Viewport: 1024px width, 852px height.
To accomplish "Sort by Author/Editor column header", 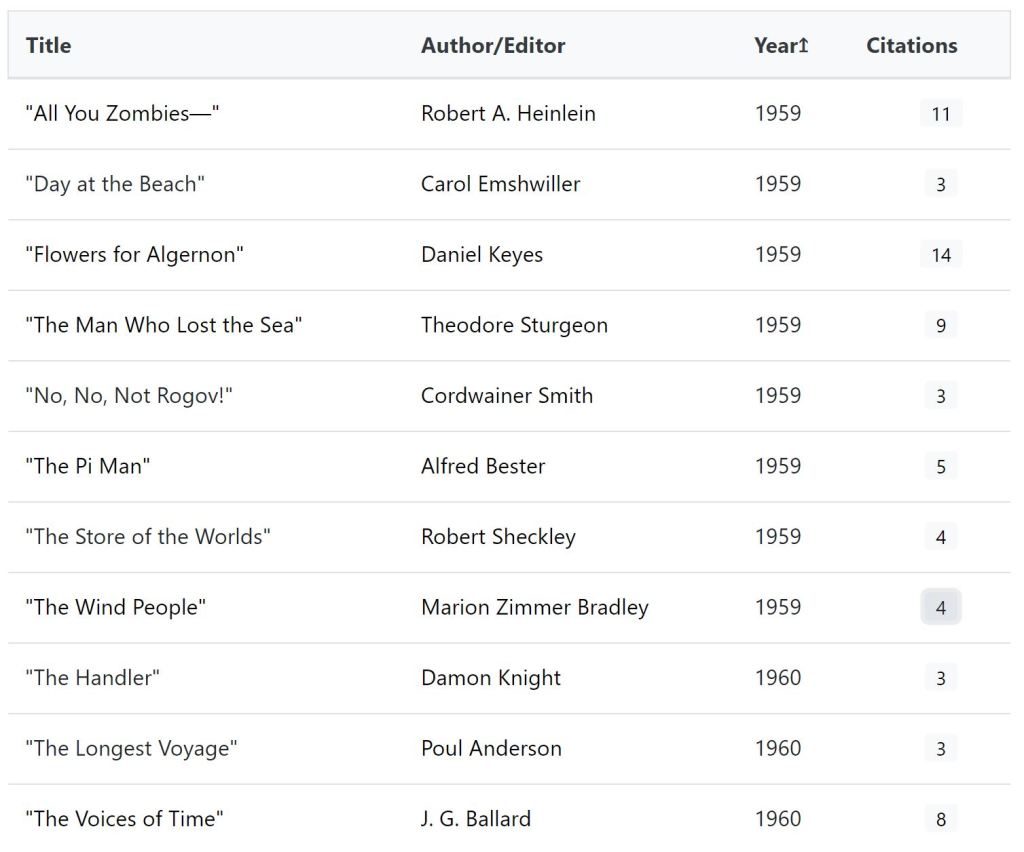I will point(492,46).
